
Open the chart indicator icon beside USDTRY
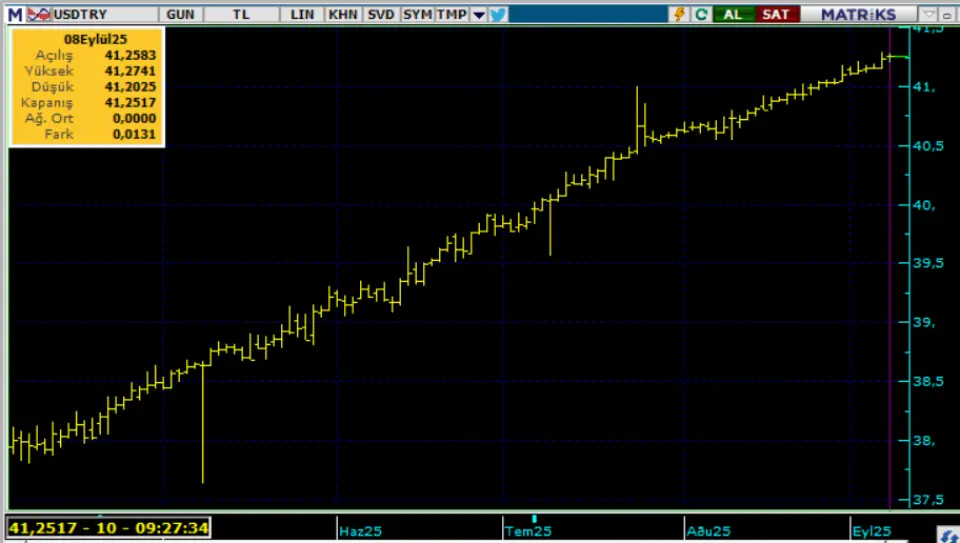pos(38,14)
